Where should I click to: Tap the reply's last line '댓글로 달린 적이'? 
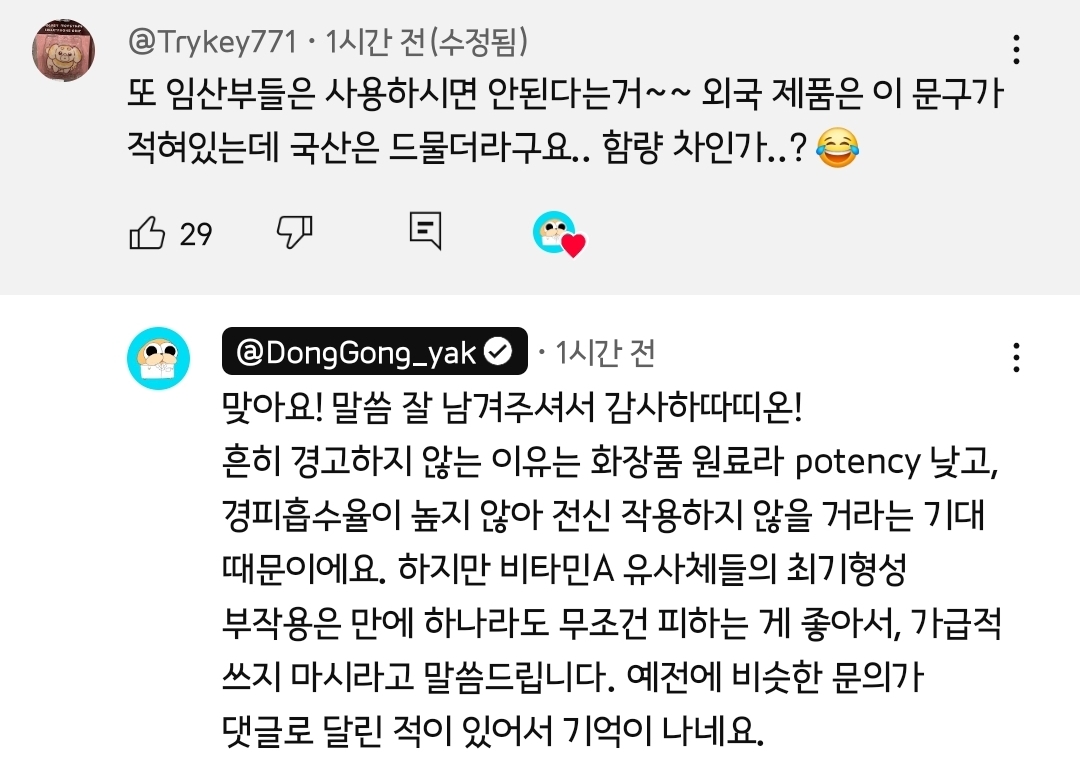click(493, 731)
